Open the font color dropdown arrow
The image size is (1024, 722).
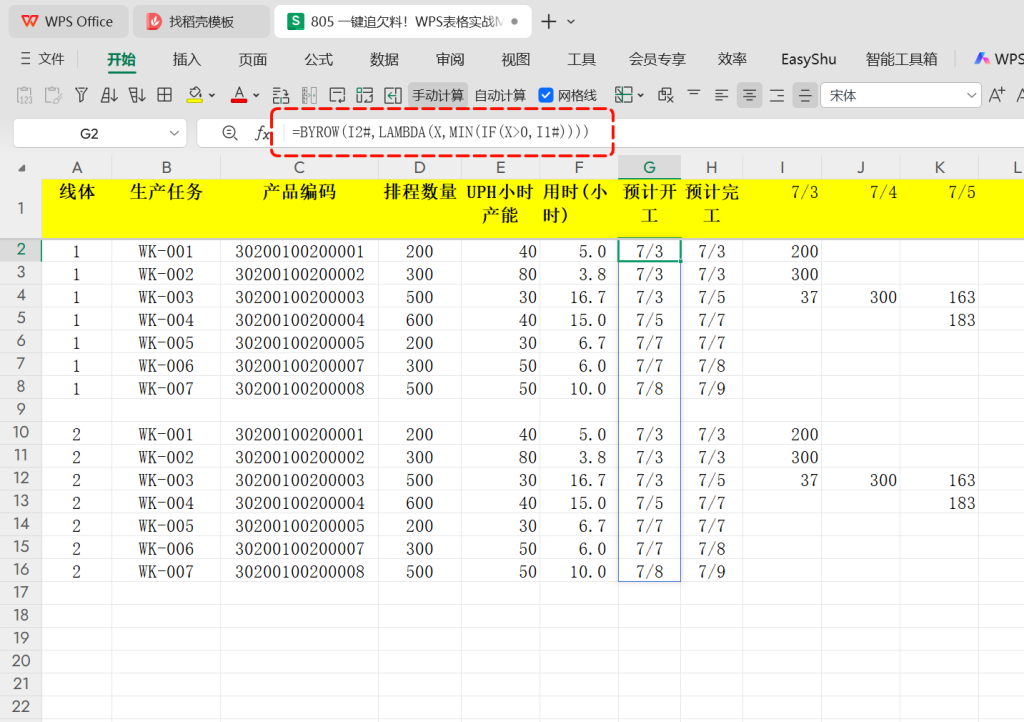click(256, 95)
